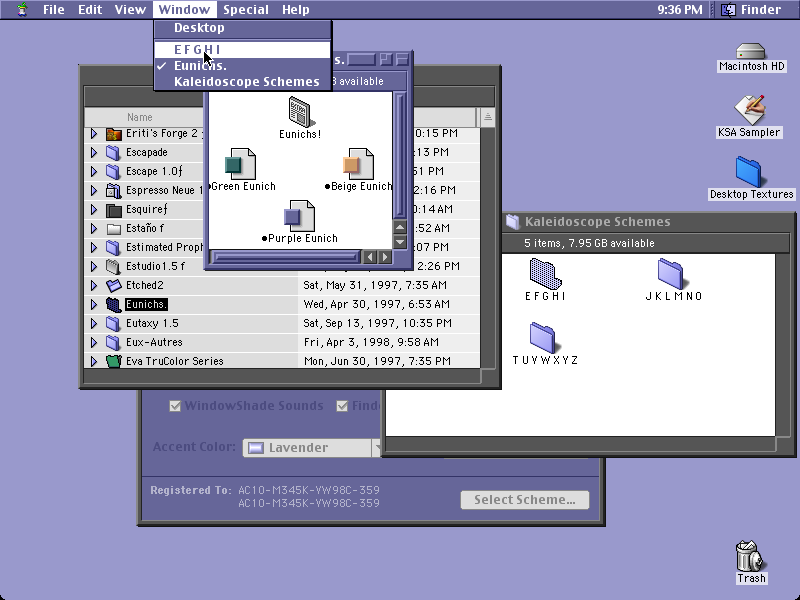Select the J K L M N O folder icon

click(671, 273)
